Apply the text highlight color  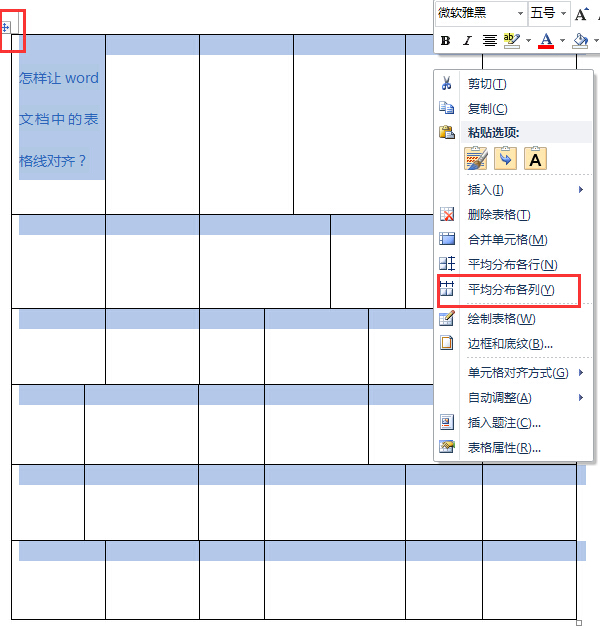click(x=511, y=41)
